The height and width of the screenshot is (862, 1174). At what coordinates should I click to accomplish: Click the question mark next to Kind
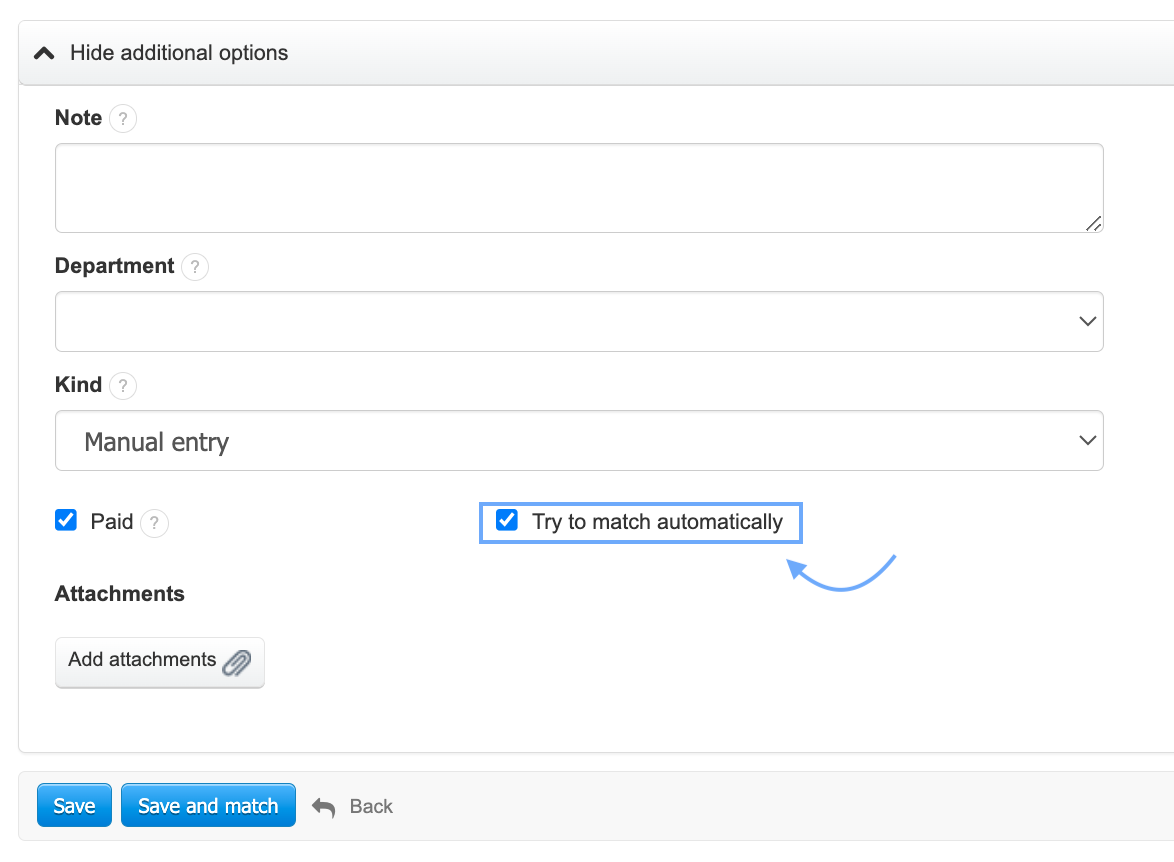122,386
